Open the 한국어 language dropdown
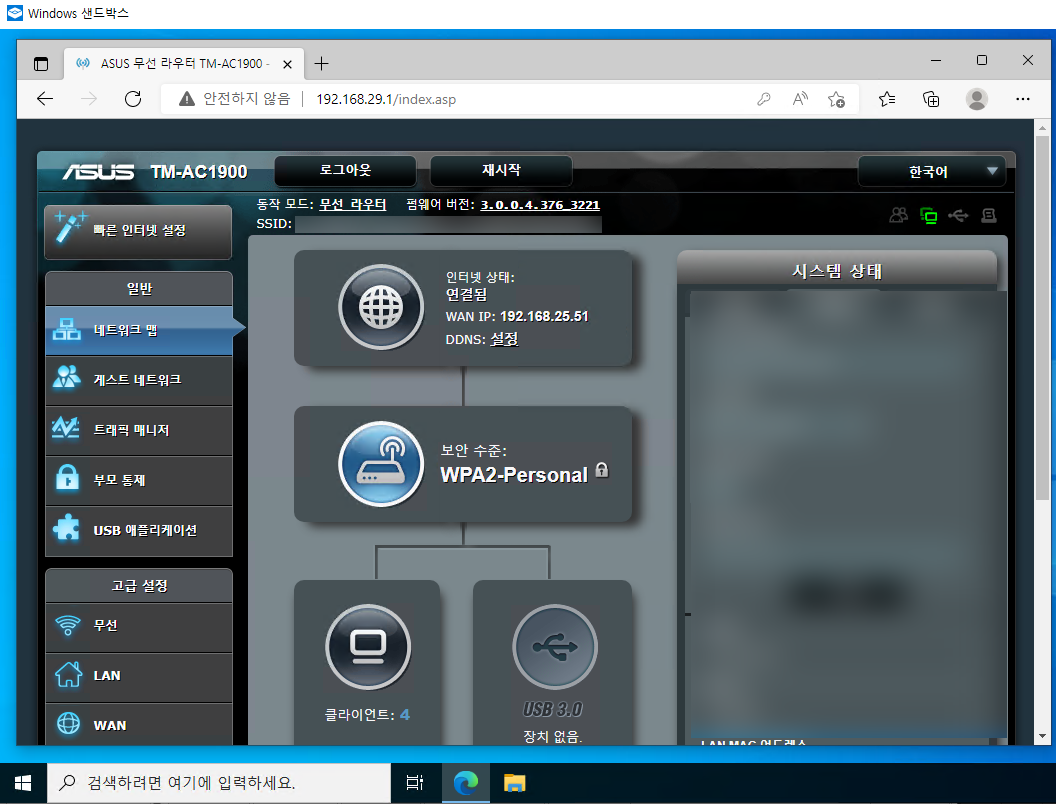Image resolution: width=1056 pixels, height=804 pixels. [x=931, y=172]
